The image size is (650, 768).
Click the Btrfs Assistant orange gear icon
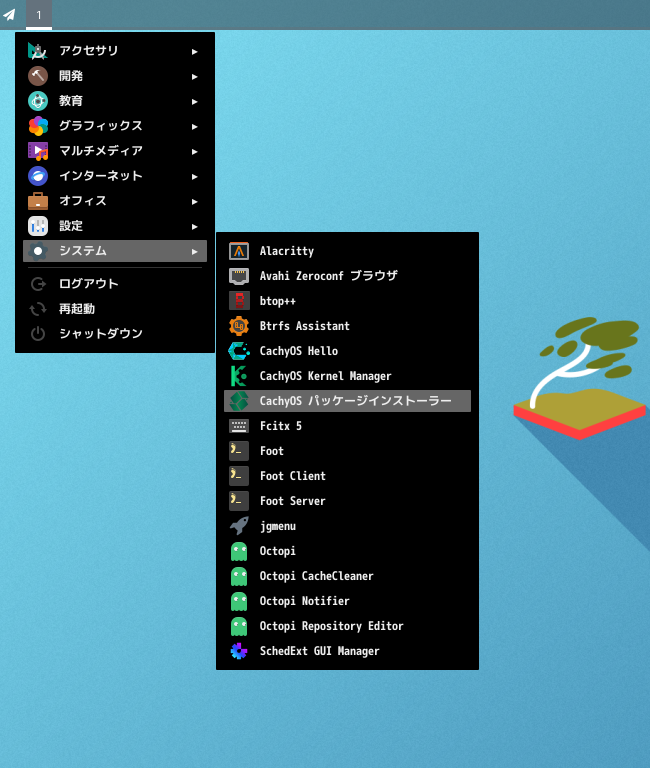(239, 326)
